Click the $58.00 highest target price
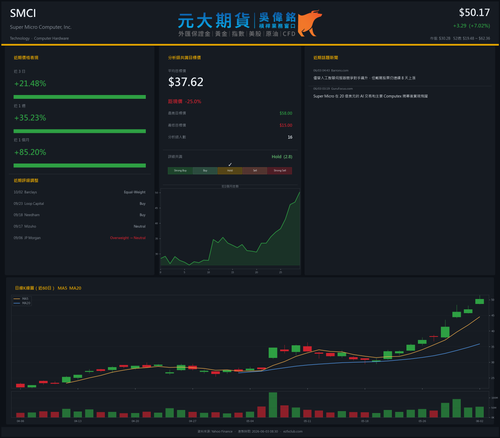The height and width of the screenshot is (438, 500). [x=286, y=113]
